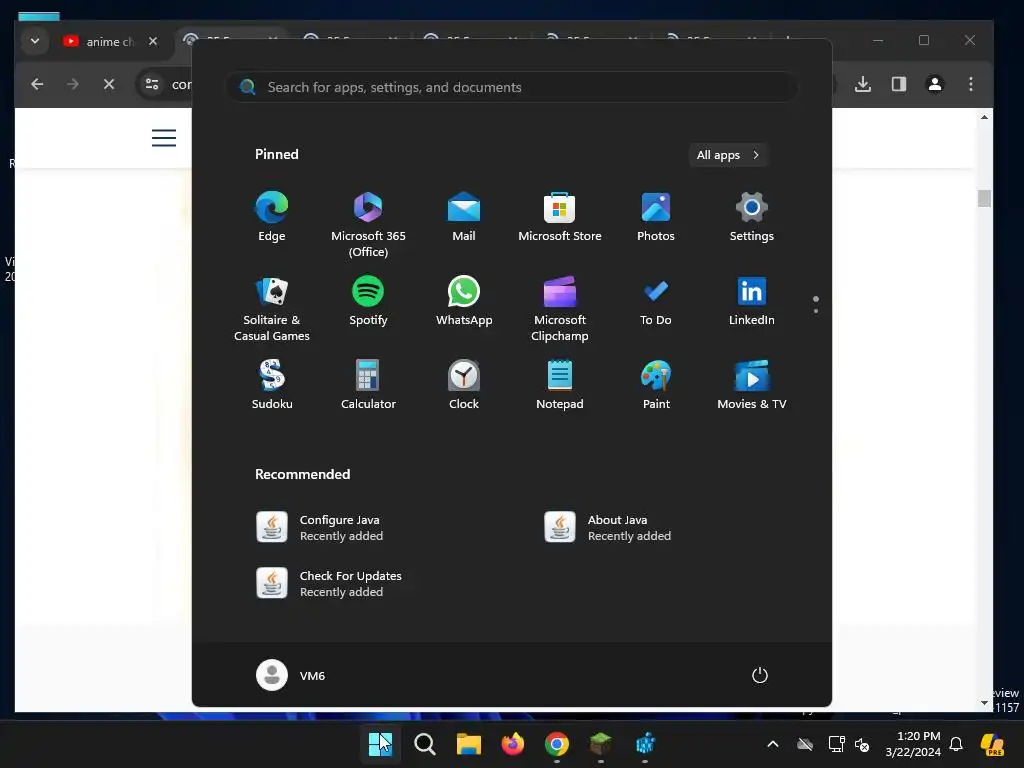Open Chrome profile menu
This screenshot has height=768, width=1024.
point(935,84)
